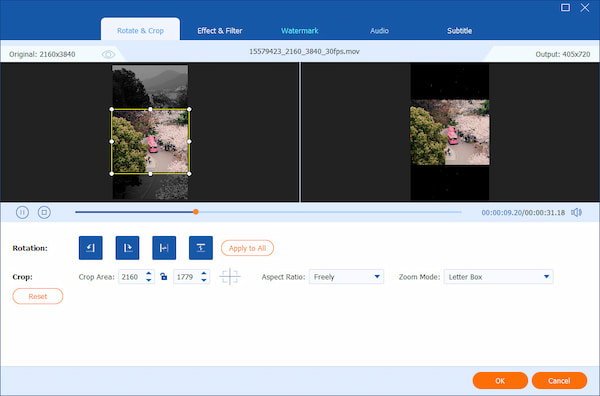Viewport: 600px width, 396px height.
Task: Click the right-middle crop handle
Action: (x=189, y=141)
